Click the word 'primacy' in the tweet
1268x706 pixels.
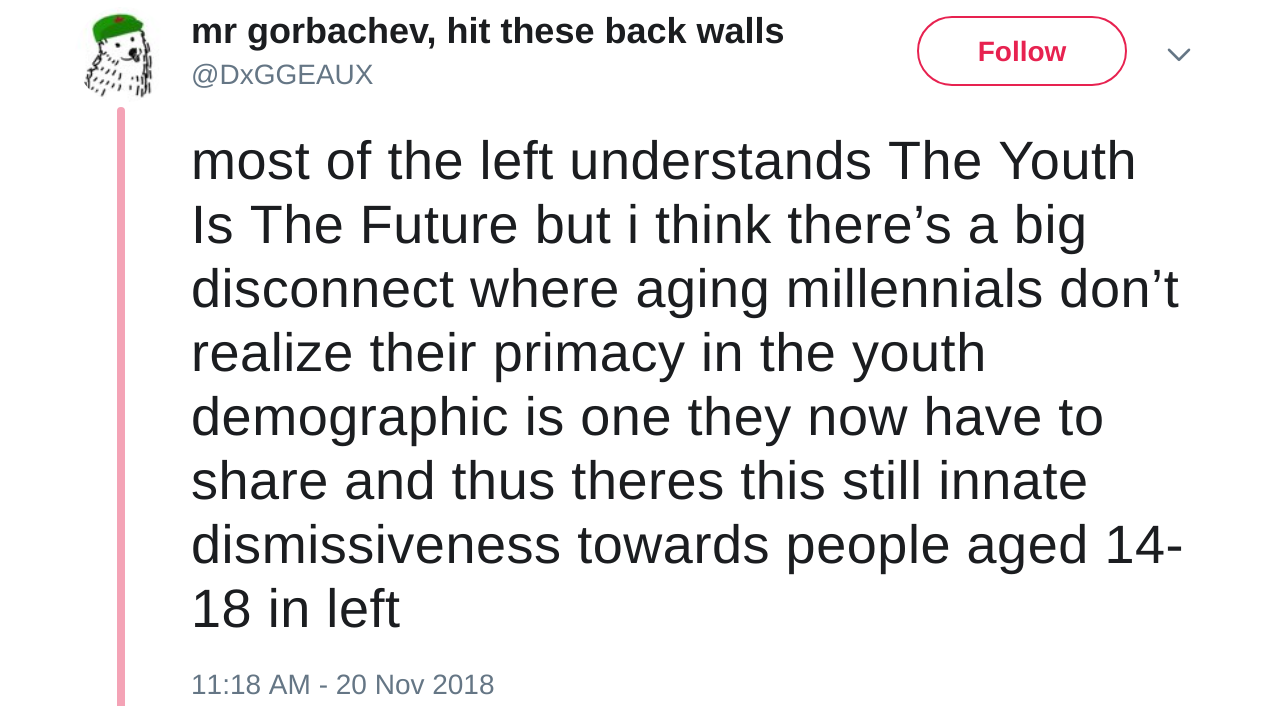click(x=588, y=354)
